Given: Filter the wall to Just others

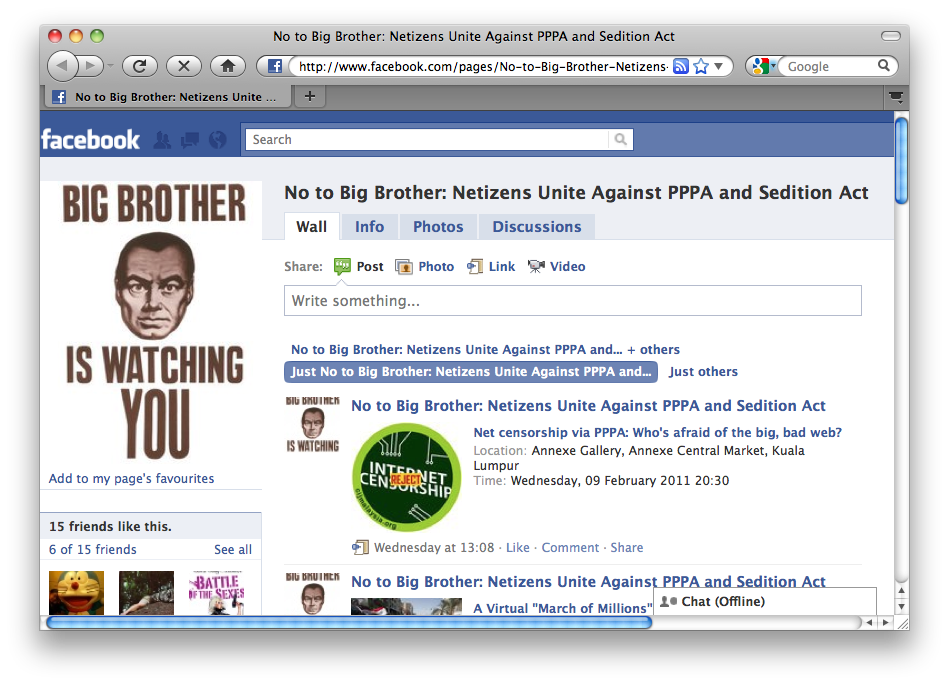Looking at the screenshot, I should pyautogui.click(x=703, y=372).
